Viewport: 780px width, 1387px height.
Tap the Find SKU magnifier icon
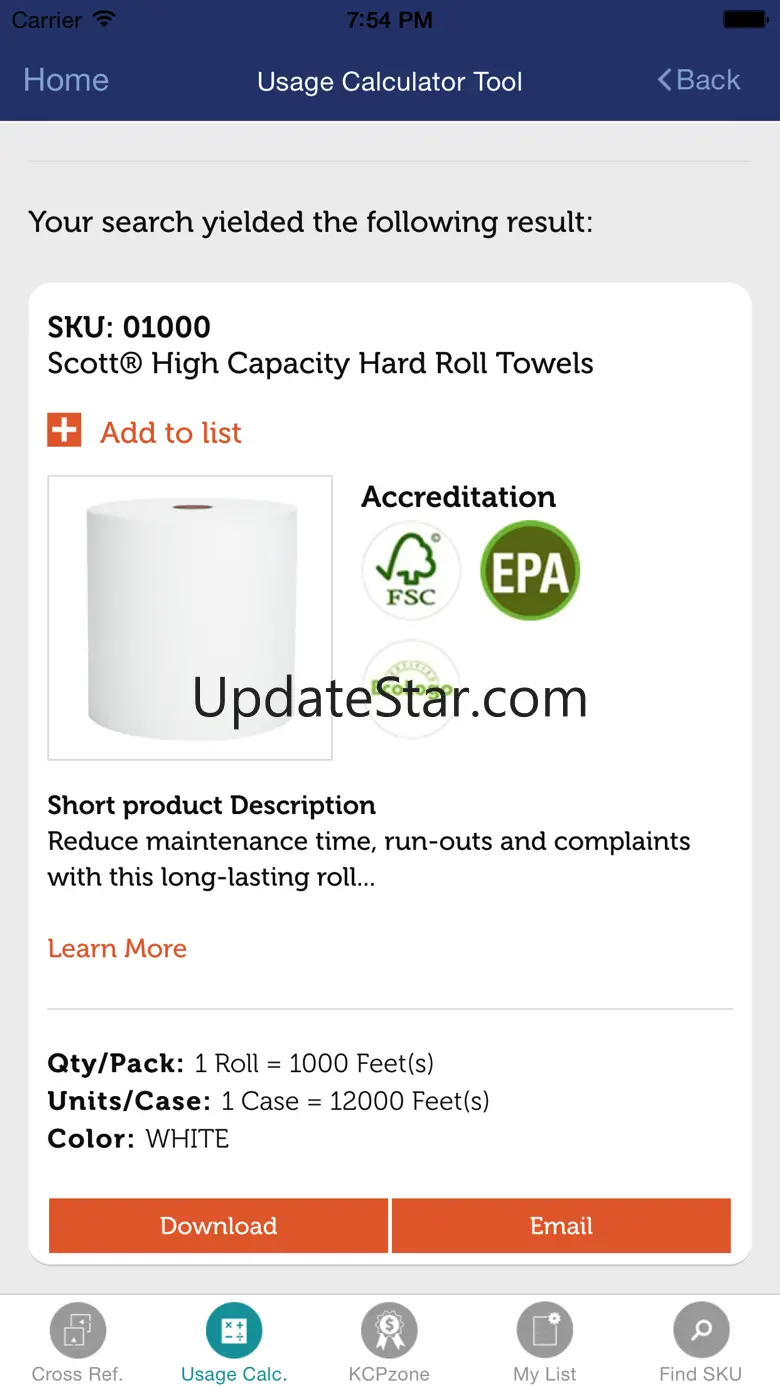click(x=701, y=1331)
